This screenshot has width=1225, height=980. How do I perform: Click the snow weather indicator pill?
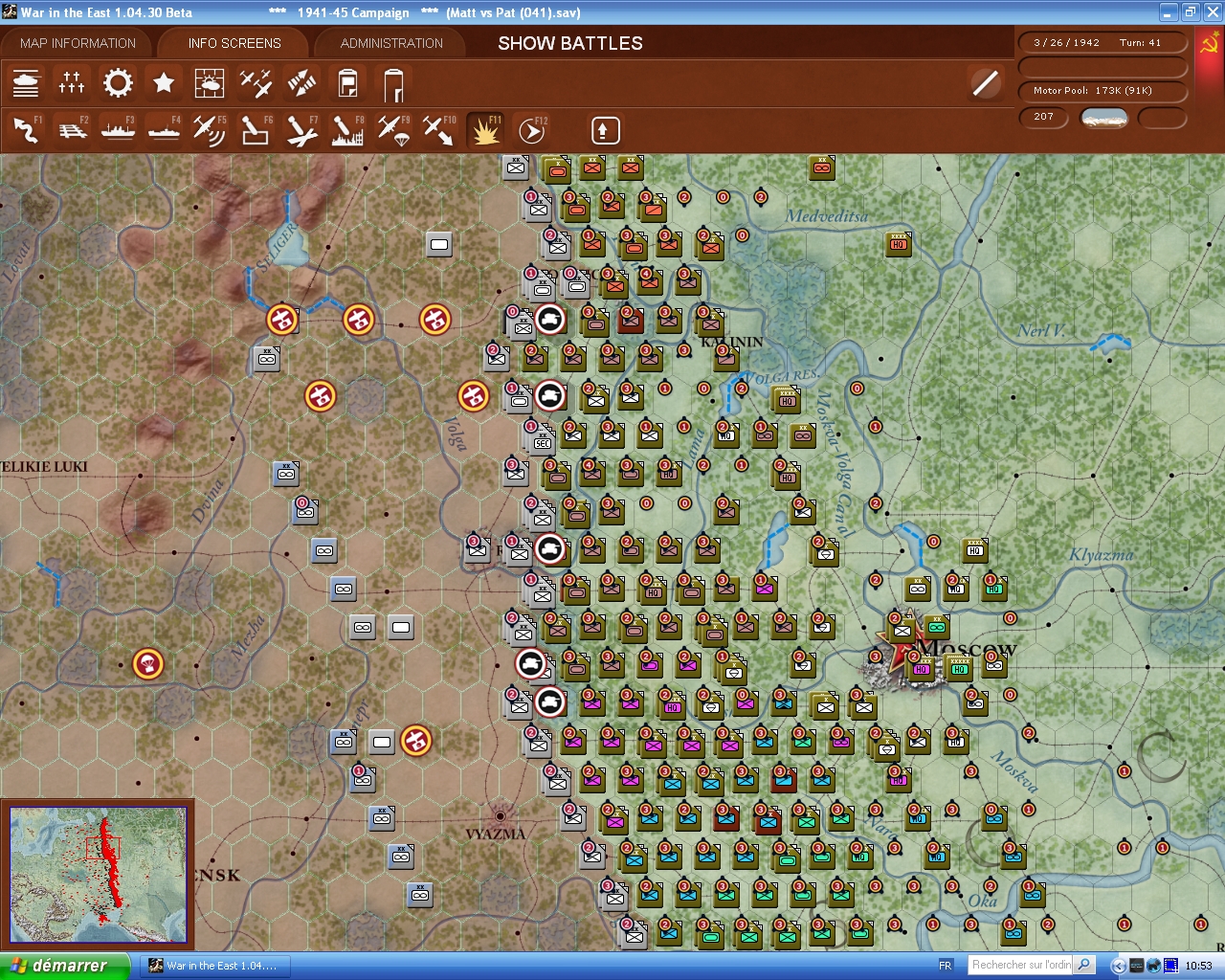[x=1103, y=118]
